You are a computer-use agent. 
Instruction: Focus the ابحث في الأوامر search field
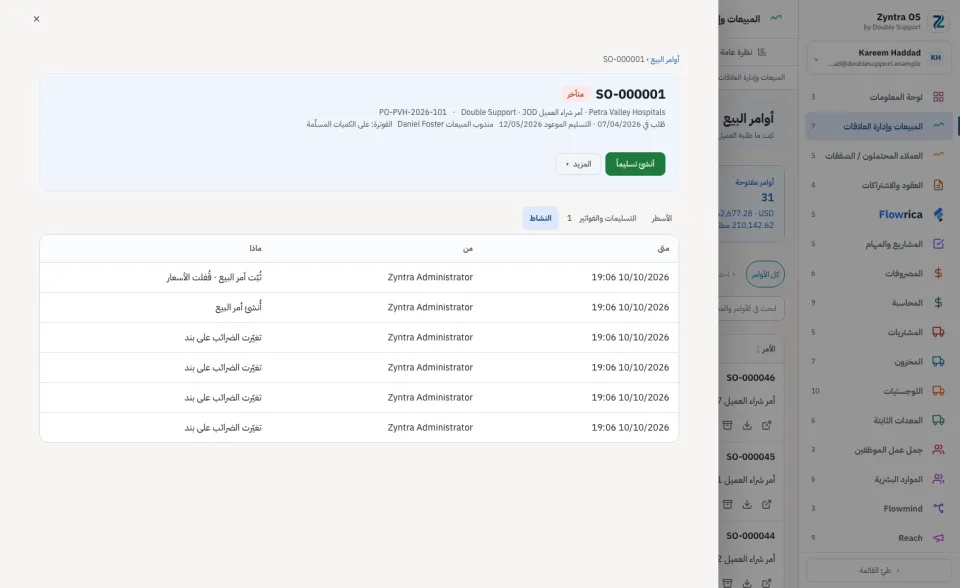(x=751, y=309)
